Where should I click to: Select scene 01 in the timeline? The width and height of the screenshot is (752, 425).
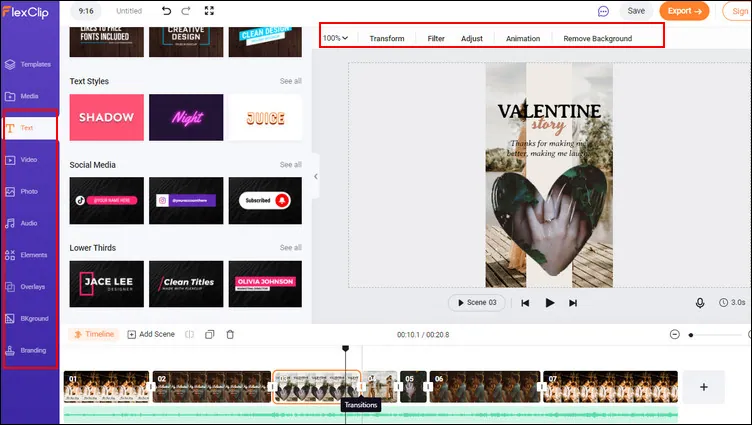[x=106, y=387]
